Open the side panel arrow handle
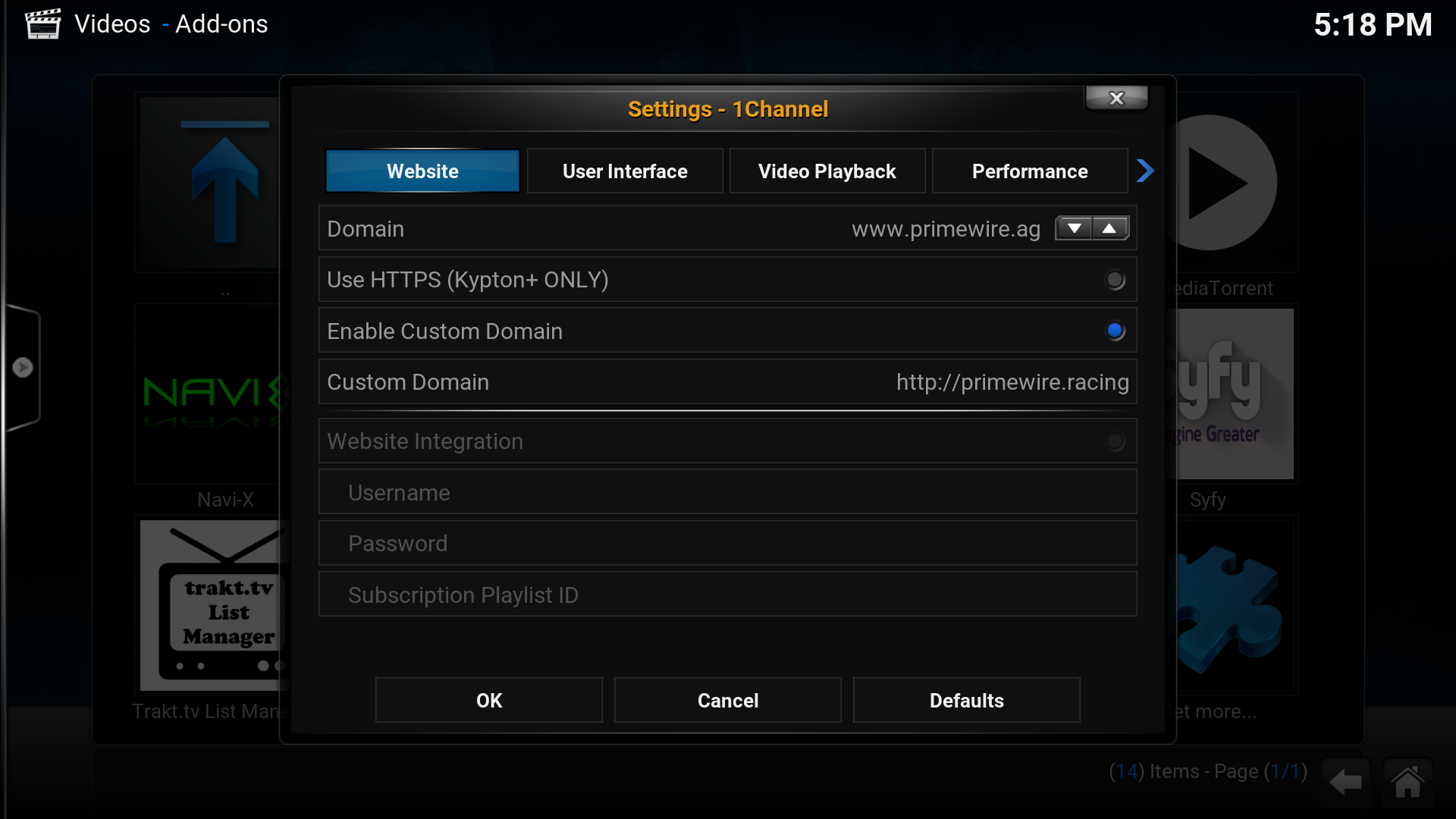The width and height of the screenshot is (1456, 819). pyautogui.click(x=23, y=368)
